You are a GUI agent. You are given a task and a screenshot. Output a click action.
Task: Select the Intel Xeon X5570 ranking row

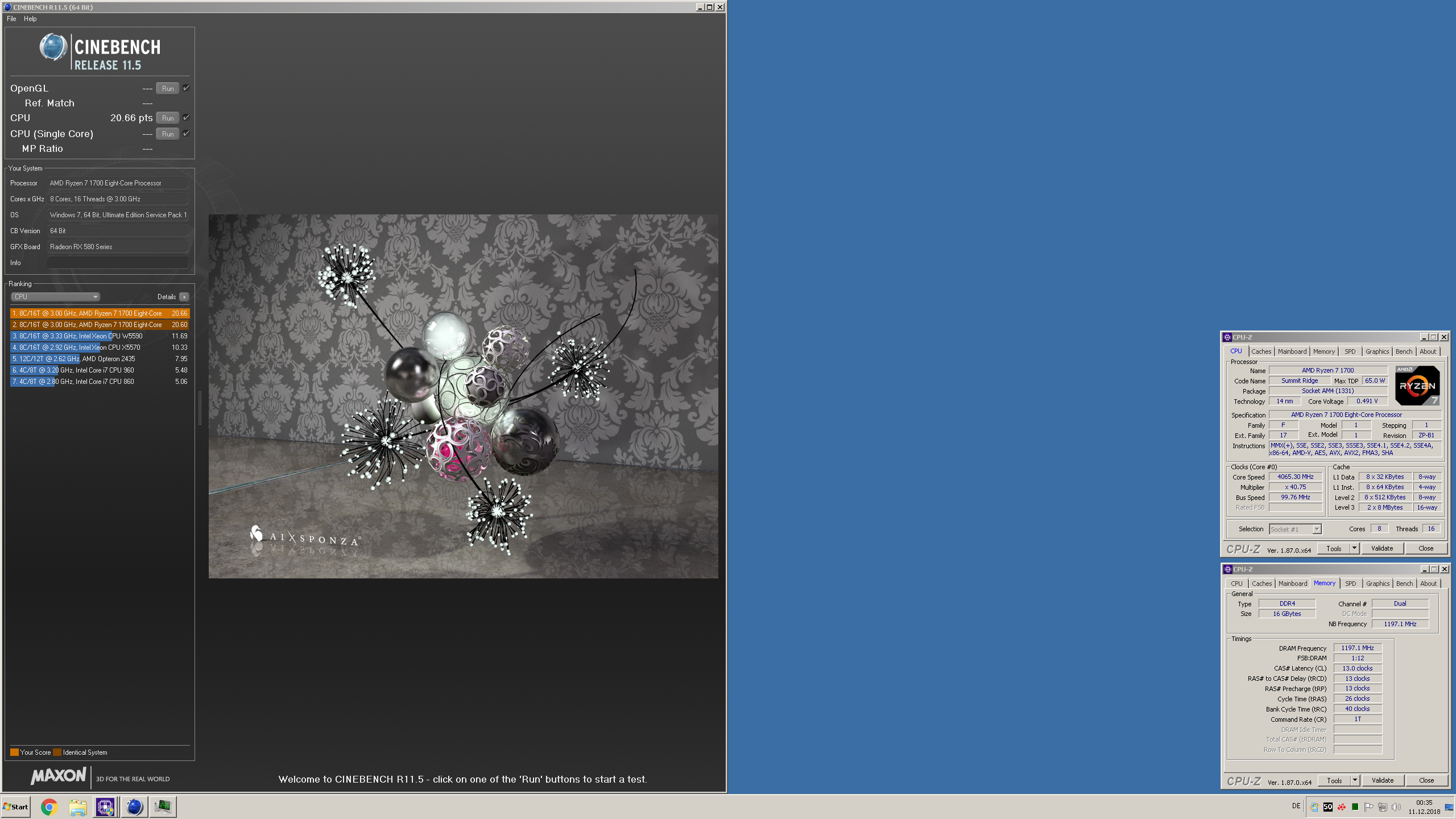100,348
